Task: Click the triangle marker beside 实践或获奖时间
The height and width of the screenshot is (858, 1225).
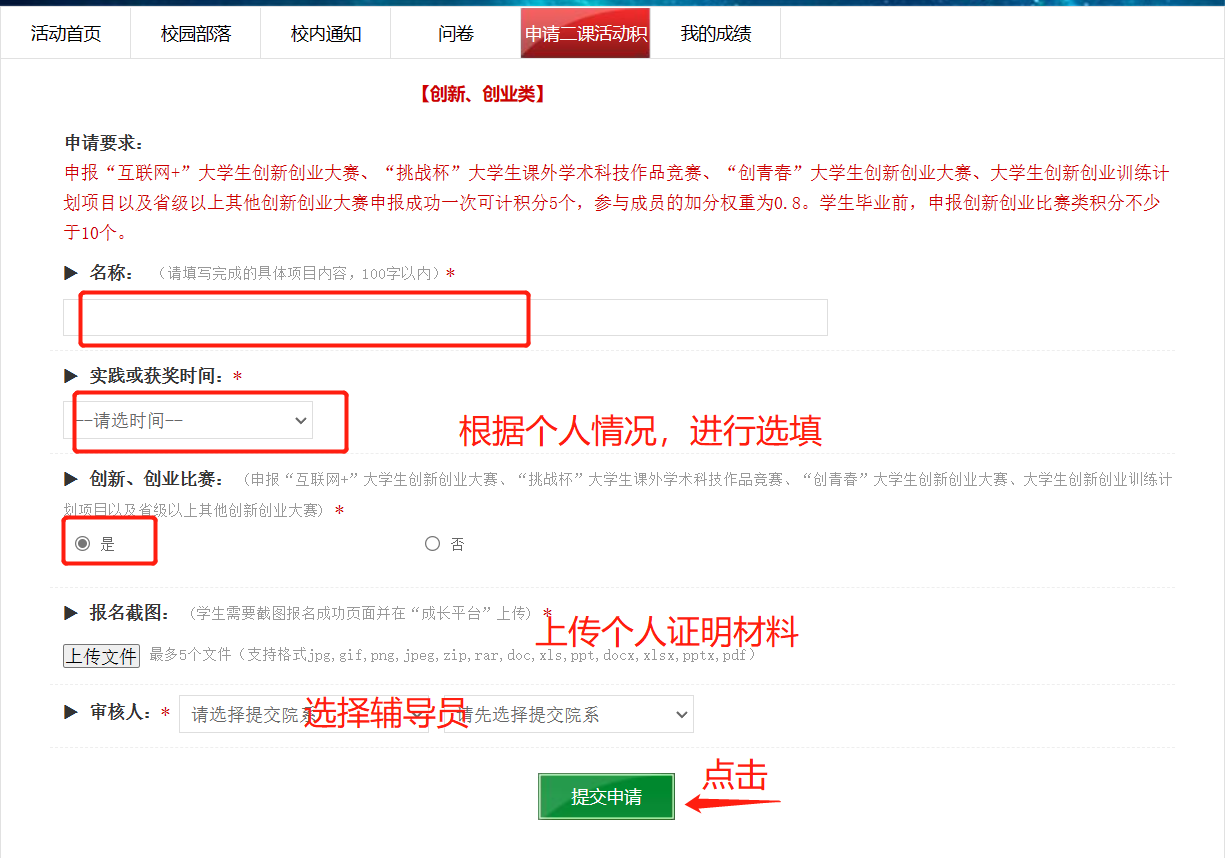Action: pyautogui.click(x=71, y=376)
